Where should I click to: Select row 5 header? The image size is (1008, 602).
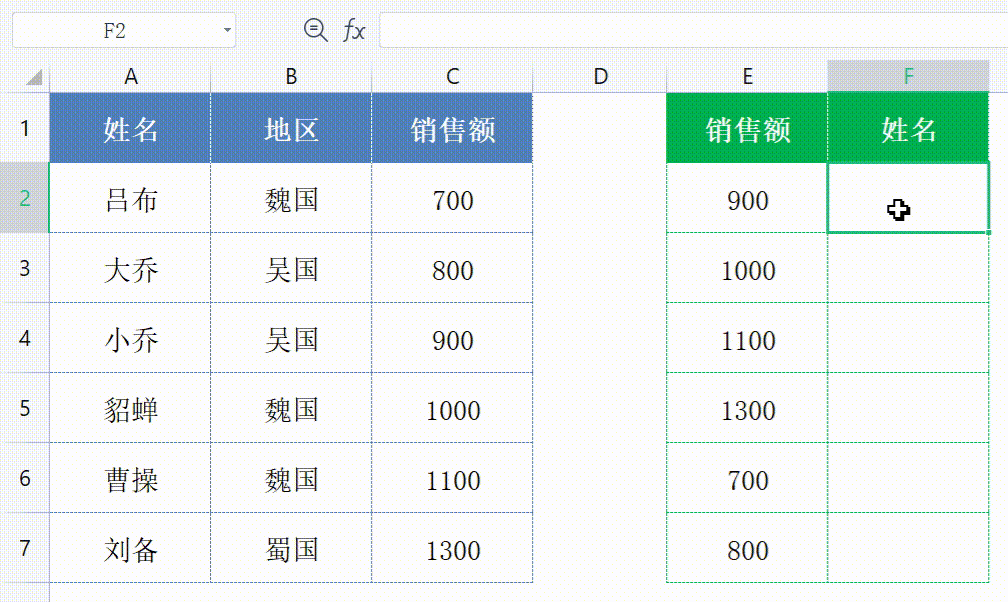pyautogui.click(x=24, y=408)
